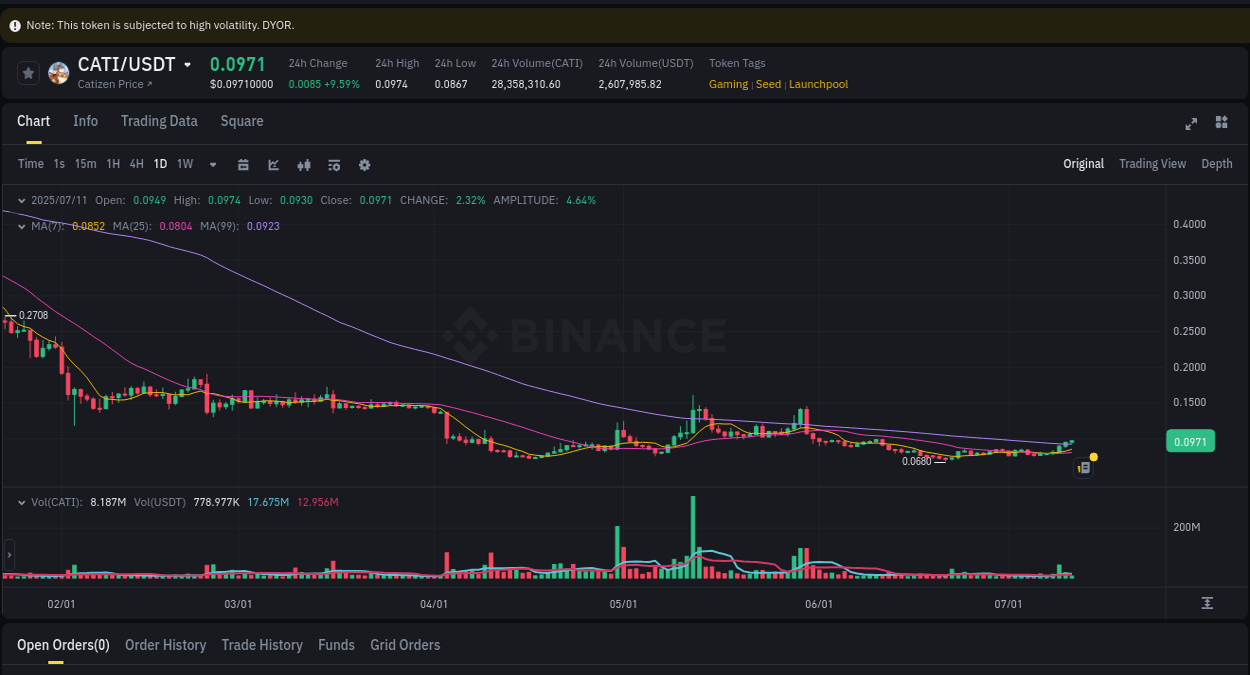Expand chart to fullscreen with arrows icon
1250x675 pixels.
(1191, 123)
